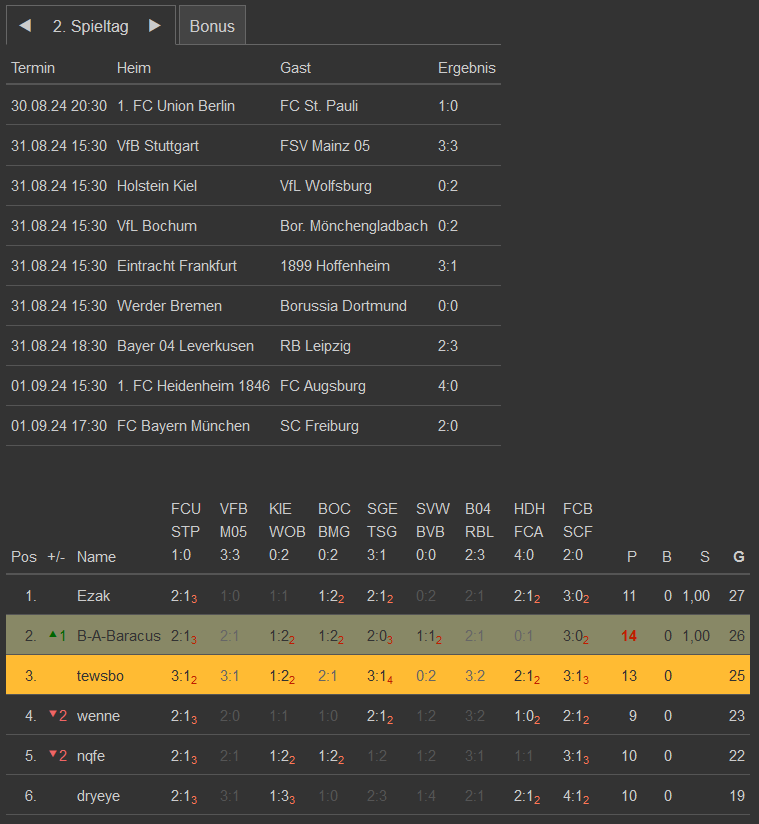Open player tewsbo's name

pos(102,676)
